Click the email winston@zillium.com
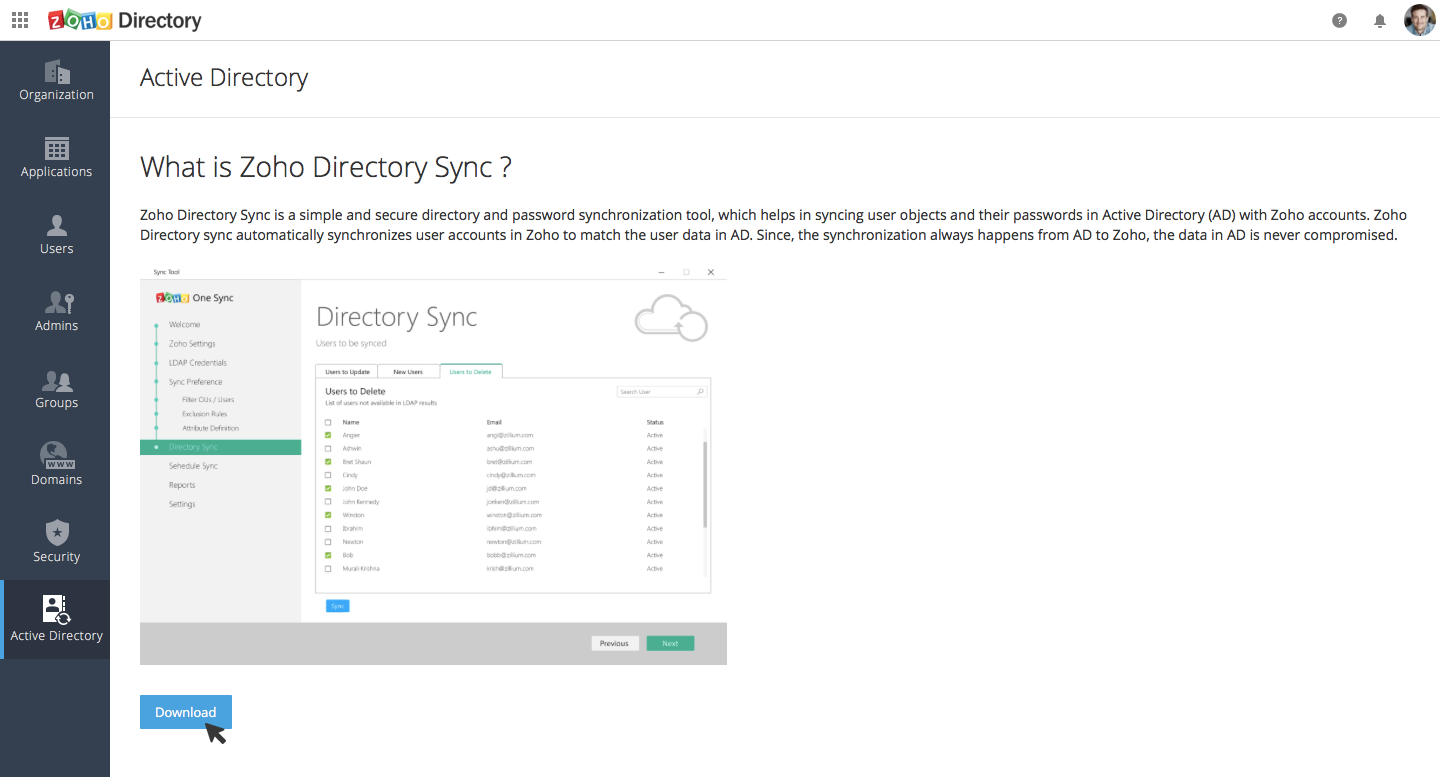The height and width of the screenshot is (777, 1440). click(x=513, y=515)
